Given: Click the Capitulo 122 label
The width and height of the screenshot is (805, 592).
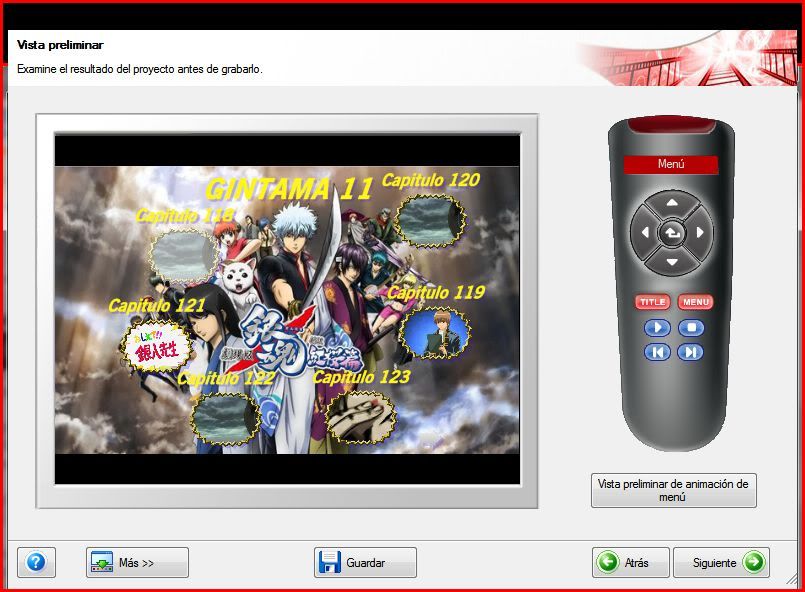Looking at the screenshot, I should click(226, 378).
